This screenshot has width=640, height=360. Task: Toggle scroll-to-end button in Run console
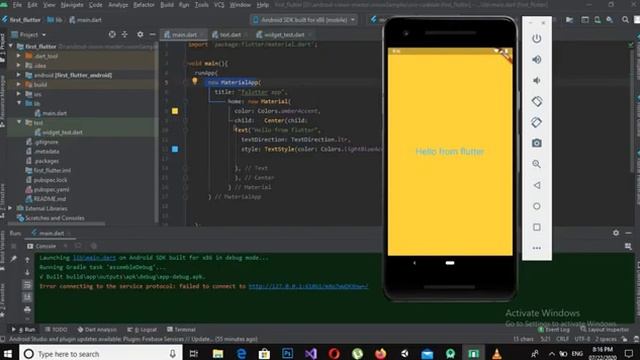(x=27, y=297)
